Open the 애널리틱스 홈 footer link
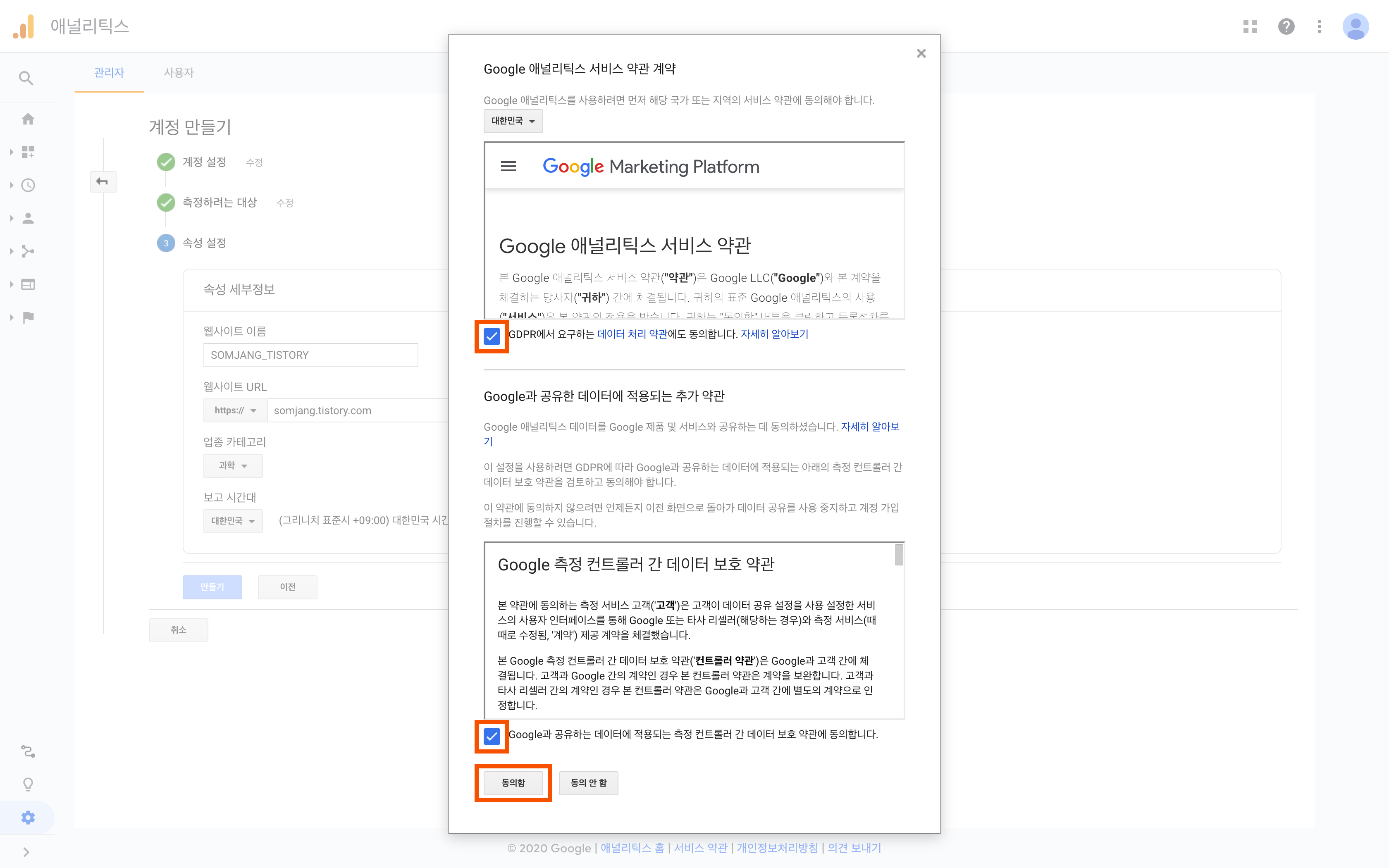 pos(632,848)
